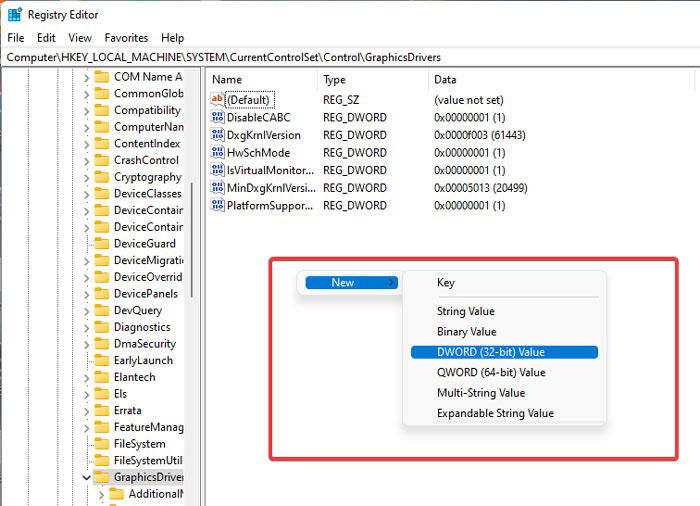Open the Edit menu
The image size is (700, 506).
pos(46,38)
